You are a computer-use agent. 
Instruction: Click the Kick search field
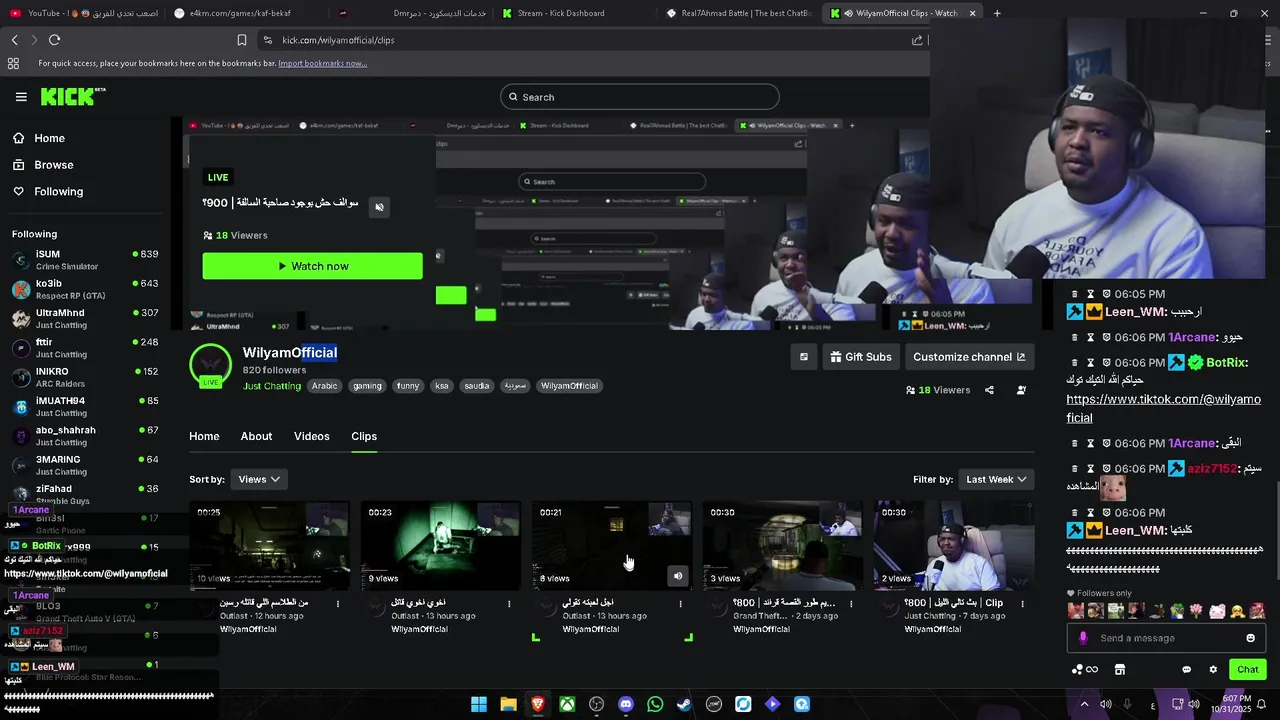pos(640,97)
